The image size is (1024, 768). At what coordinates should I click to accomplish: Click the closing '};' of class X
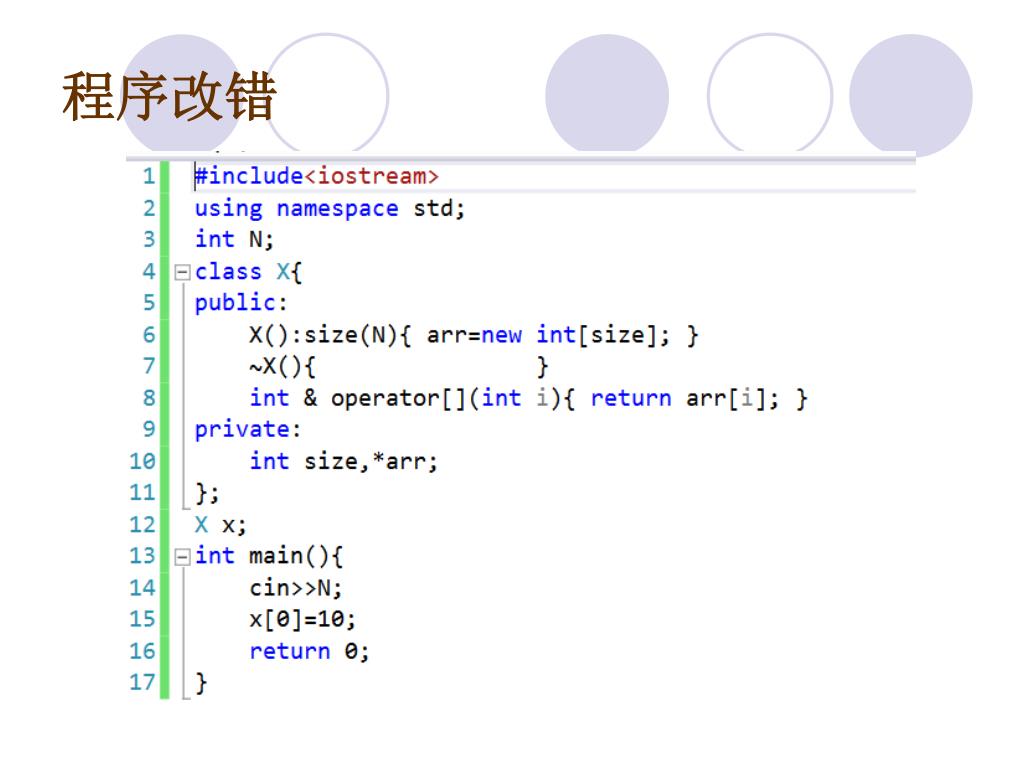pyautogui.click(x=207, y=493)
